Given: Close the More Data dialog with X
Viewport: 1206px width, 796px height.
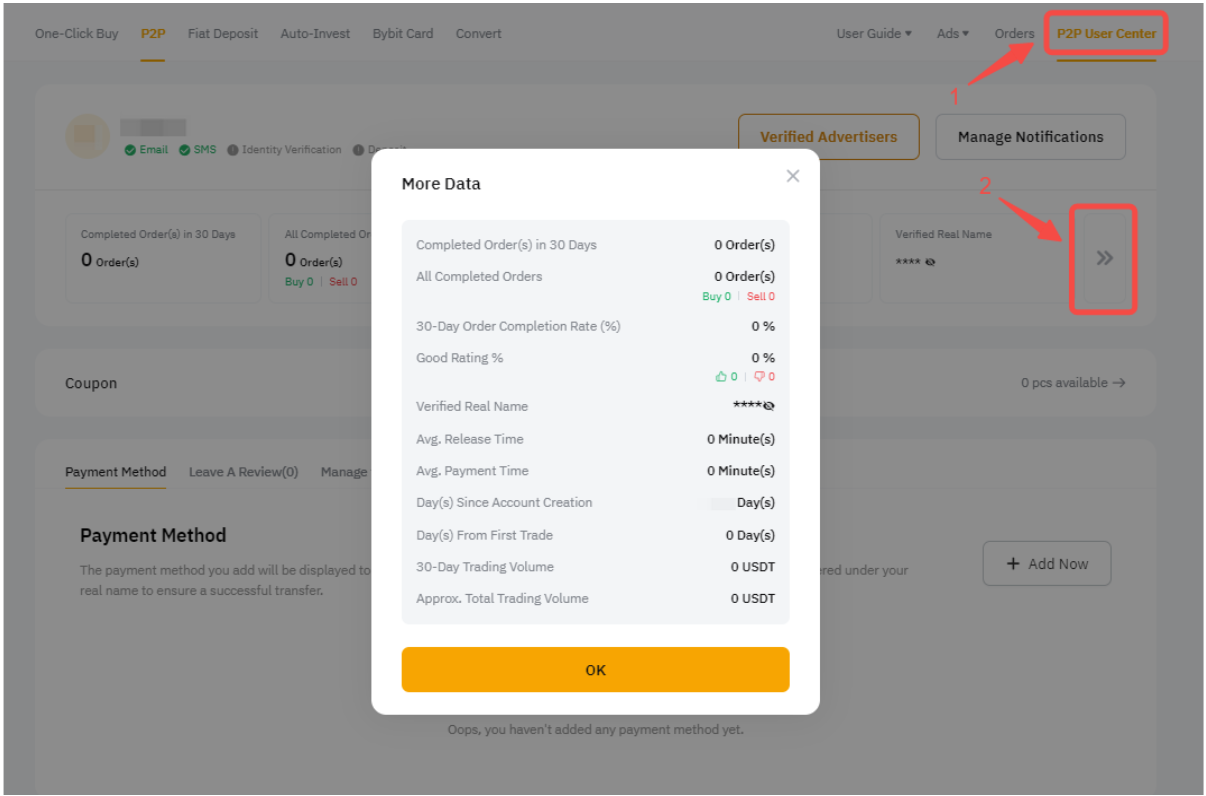Looking at the screenshot, I should (793, 177).
